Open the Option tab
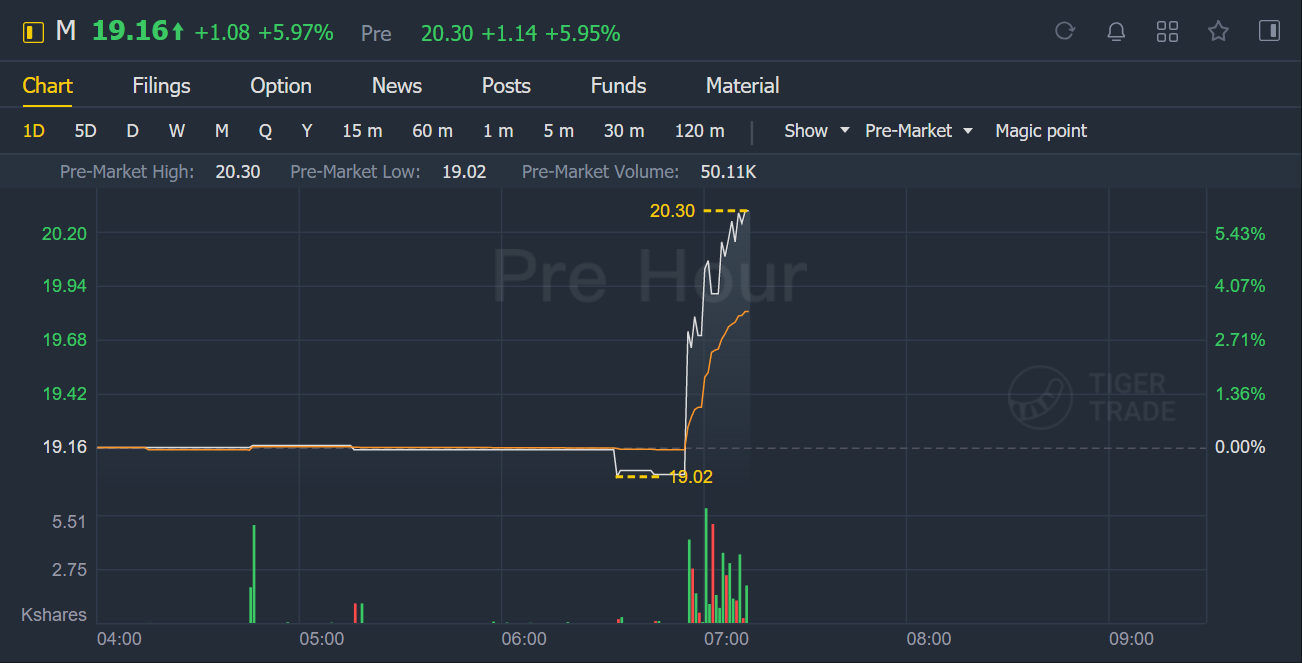The image size is (1302, 663). tap(281, 86)
